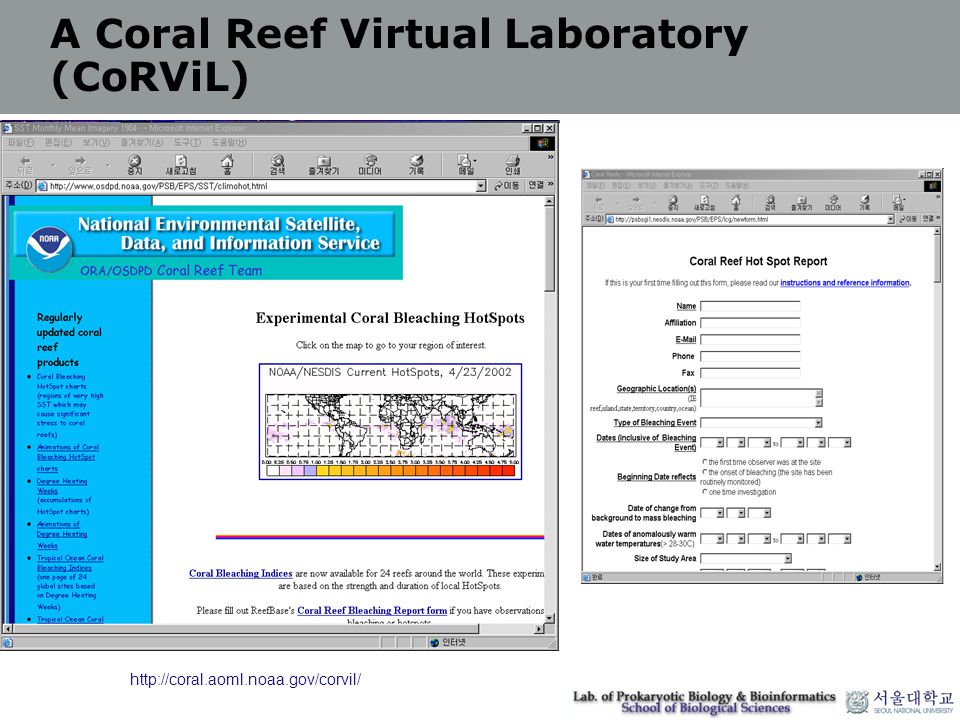
Task: Open the View (보기) menu in the SST window
Action: [96, 143]
